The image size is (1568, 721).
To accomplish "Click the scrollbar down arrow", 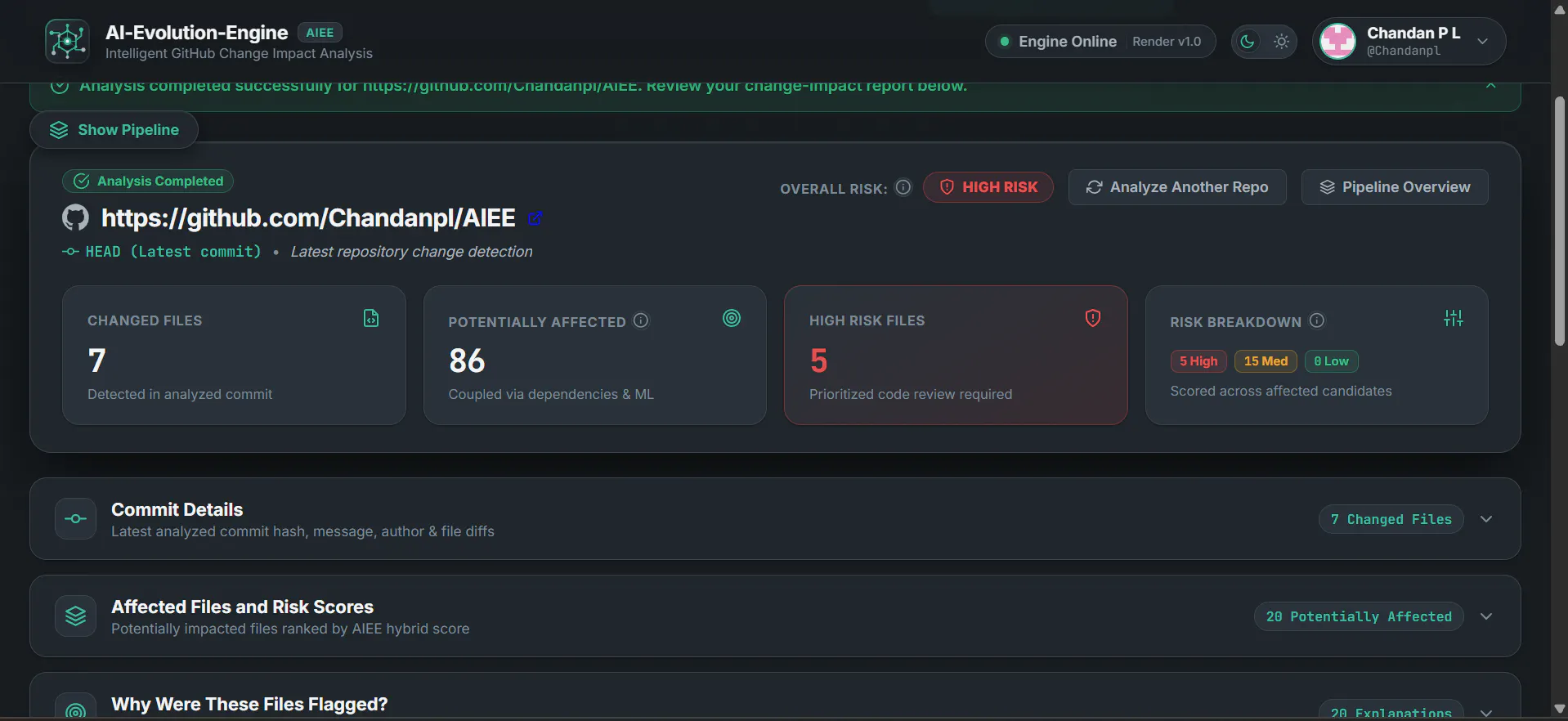I will 1560,710.
